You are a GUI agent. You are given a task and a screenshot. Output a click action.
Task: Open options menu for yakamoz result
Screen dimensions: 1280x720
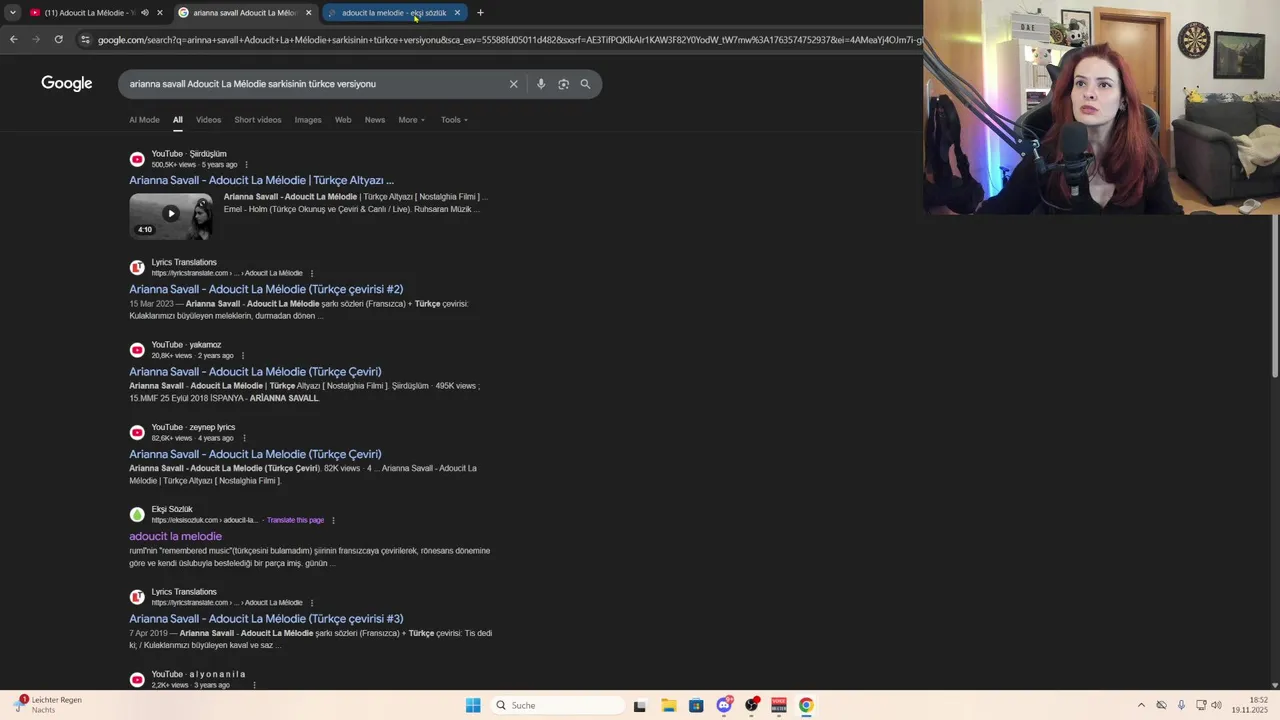coord(243,356)
